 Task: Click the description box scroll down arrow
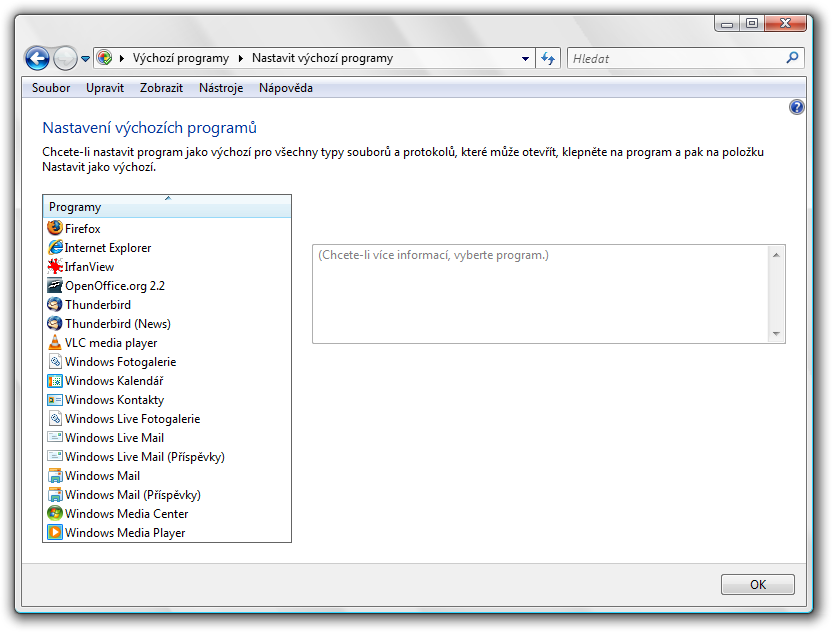(776, 333)
